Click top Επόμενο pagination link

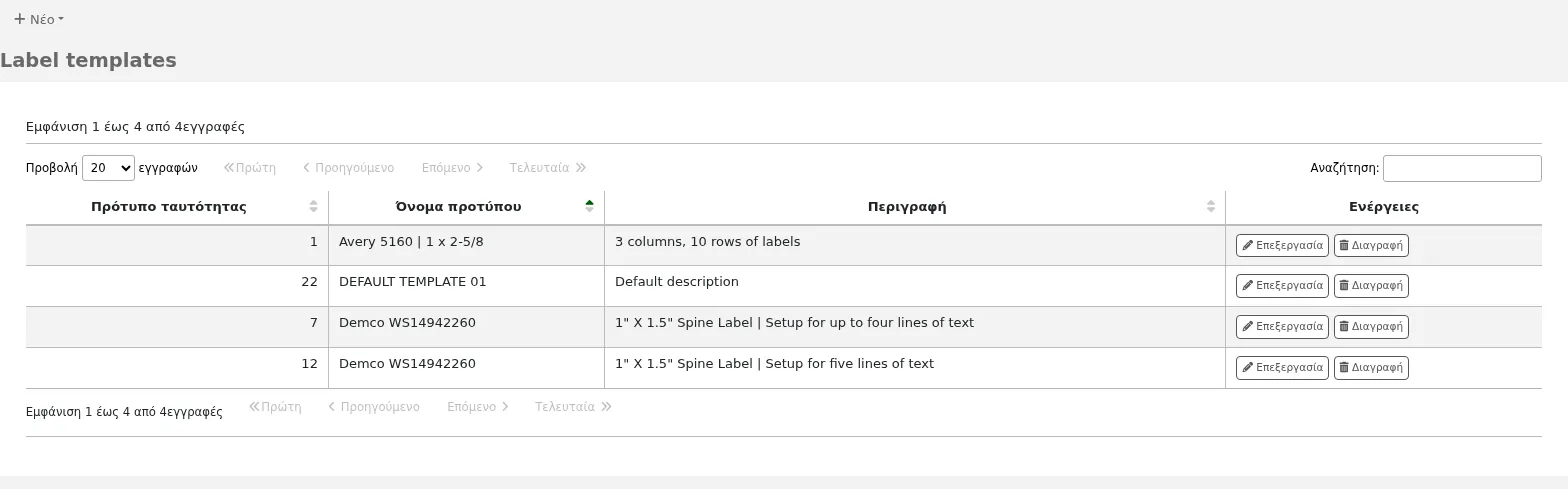click(x=452, y=168)
